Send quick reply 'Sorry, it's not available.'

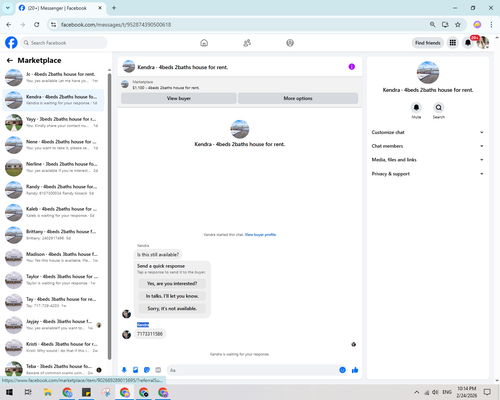click(x=172, y=308)
